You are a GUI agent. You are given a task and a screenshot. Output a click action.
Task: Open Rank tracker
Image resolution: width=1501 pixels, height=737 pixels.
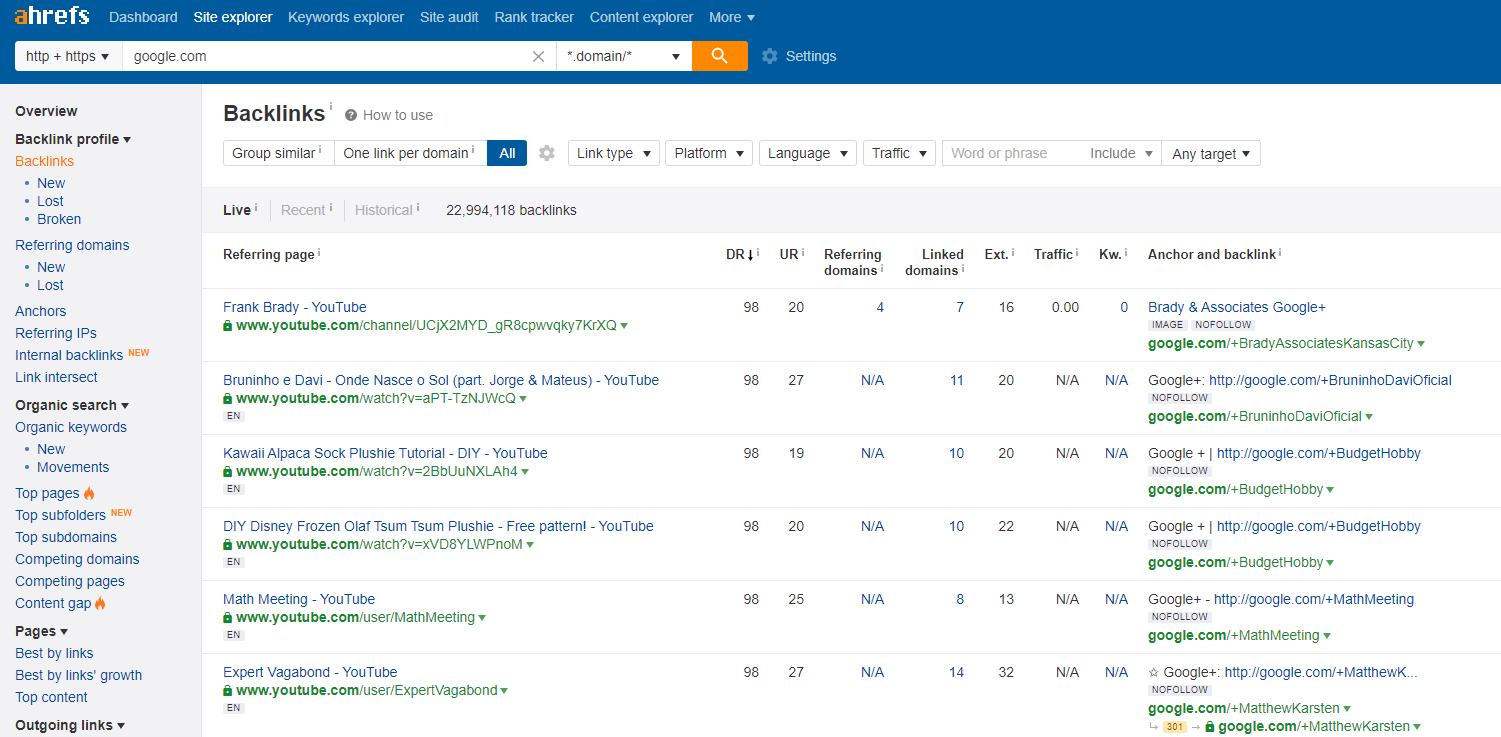click(534, 17)
